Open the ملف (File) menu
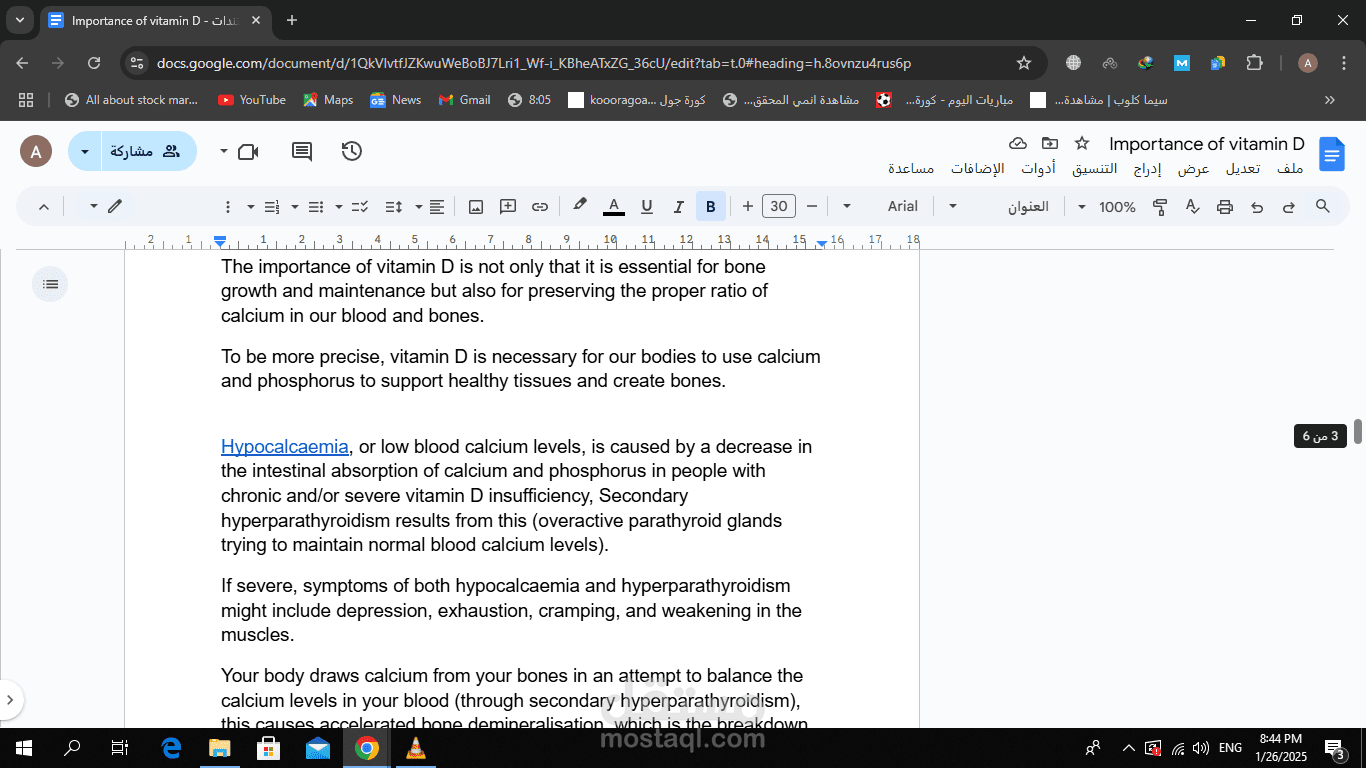This screenshot has width=1366, height=768. 1291,169
